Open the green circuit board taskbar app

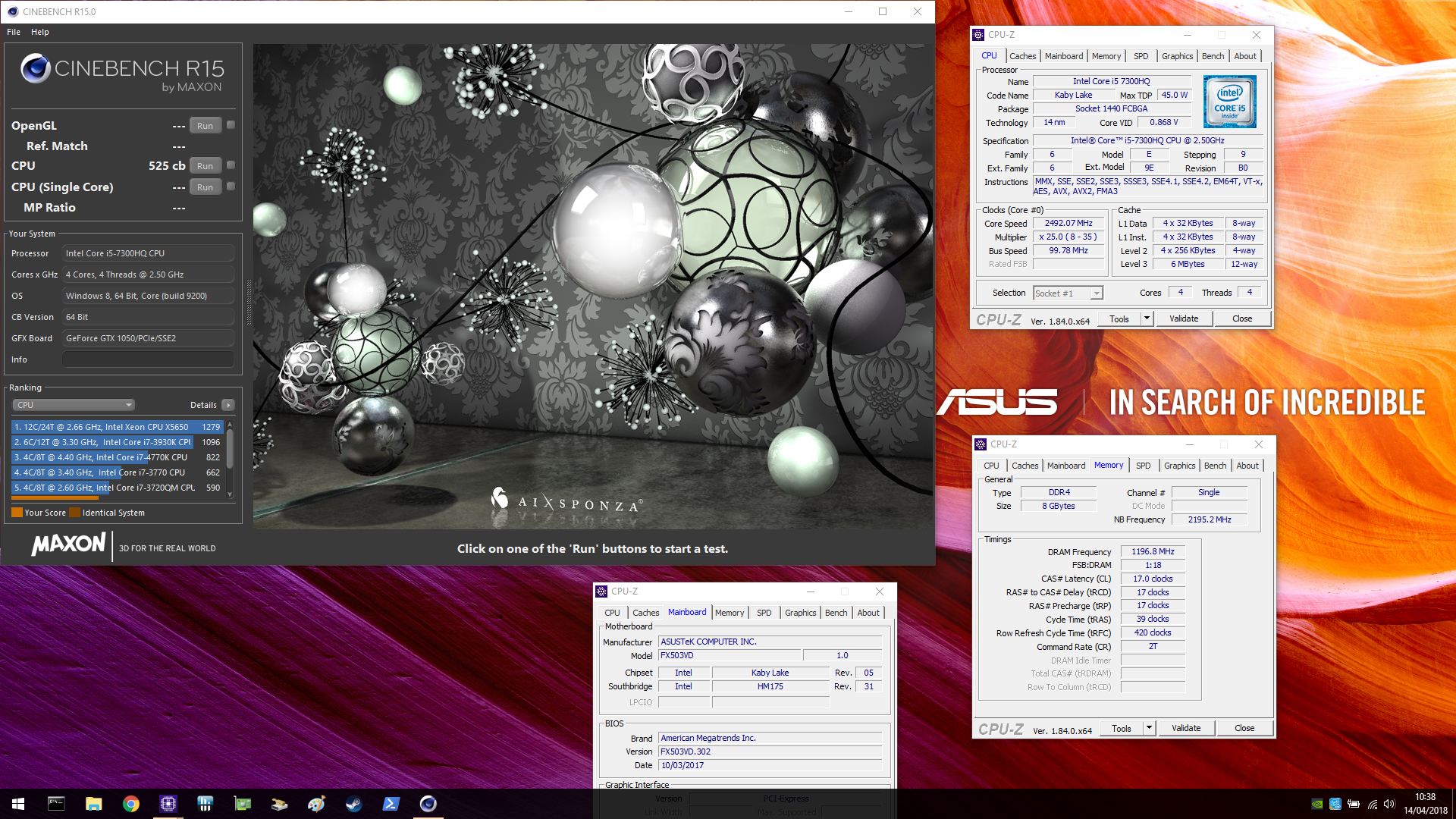click(242, 804)
